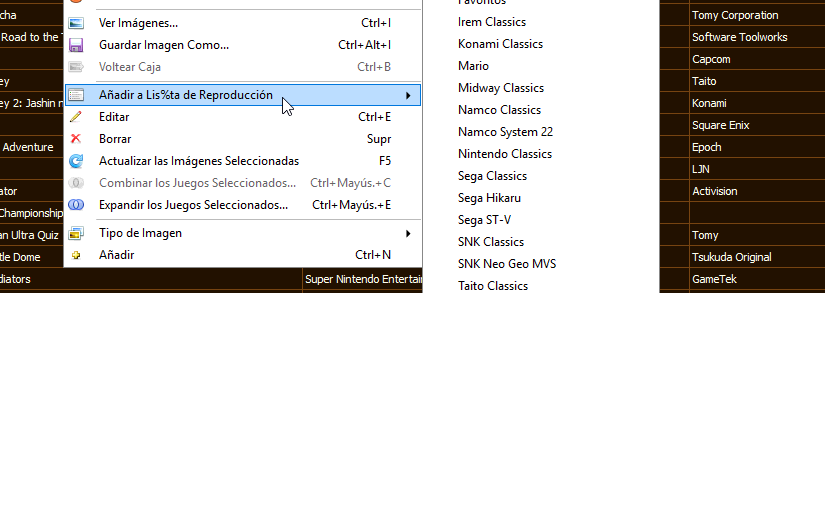
Task: Click the Taito publisher cell
Action: 757,82
